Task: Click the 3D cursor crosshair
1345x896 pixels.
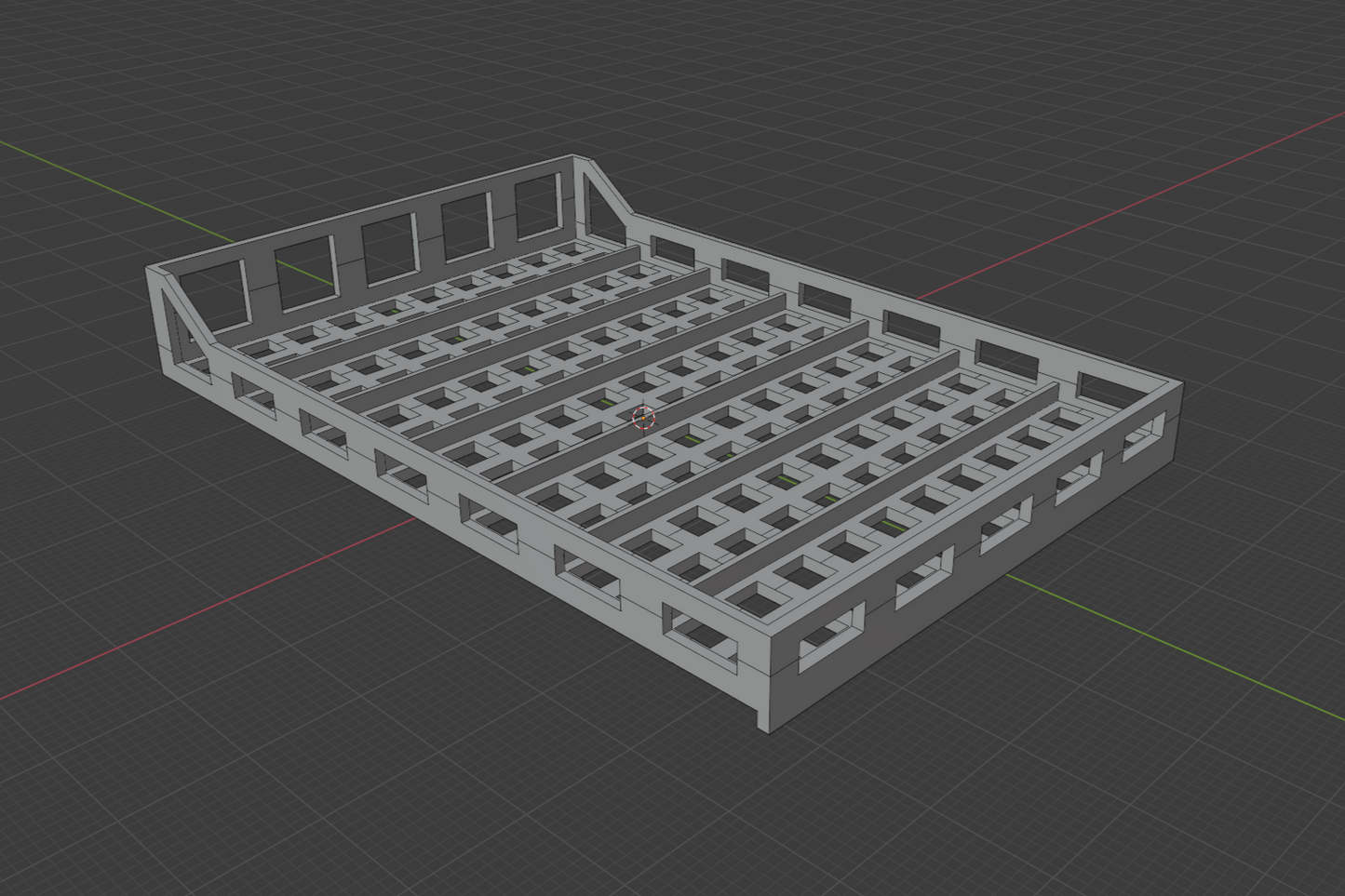Action: click(x=643, y=419)
